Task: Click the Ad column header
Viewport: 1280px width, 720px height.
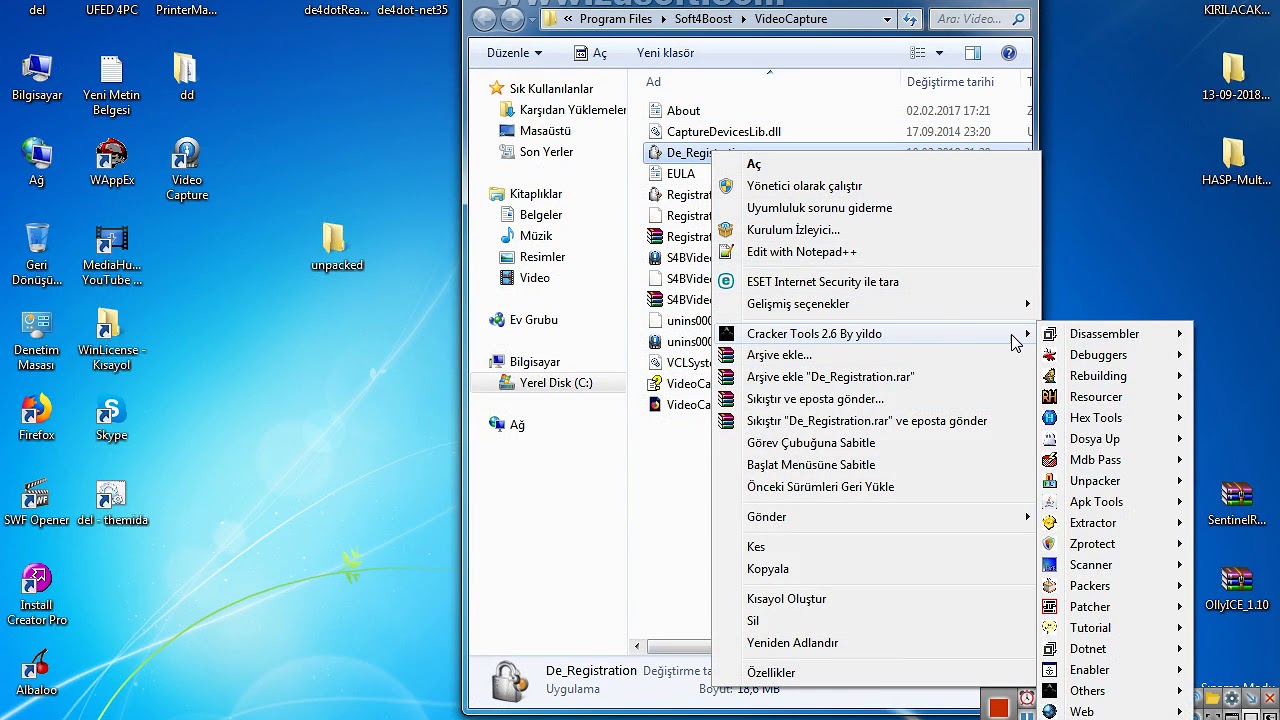Action: [768, 82]
